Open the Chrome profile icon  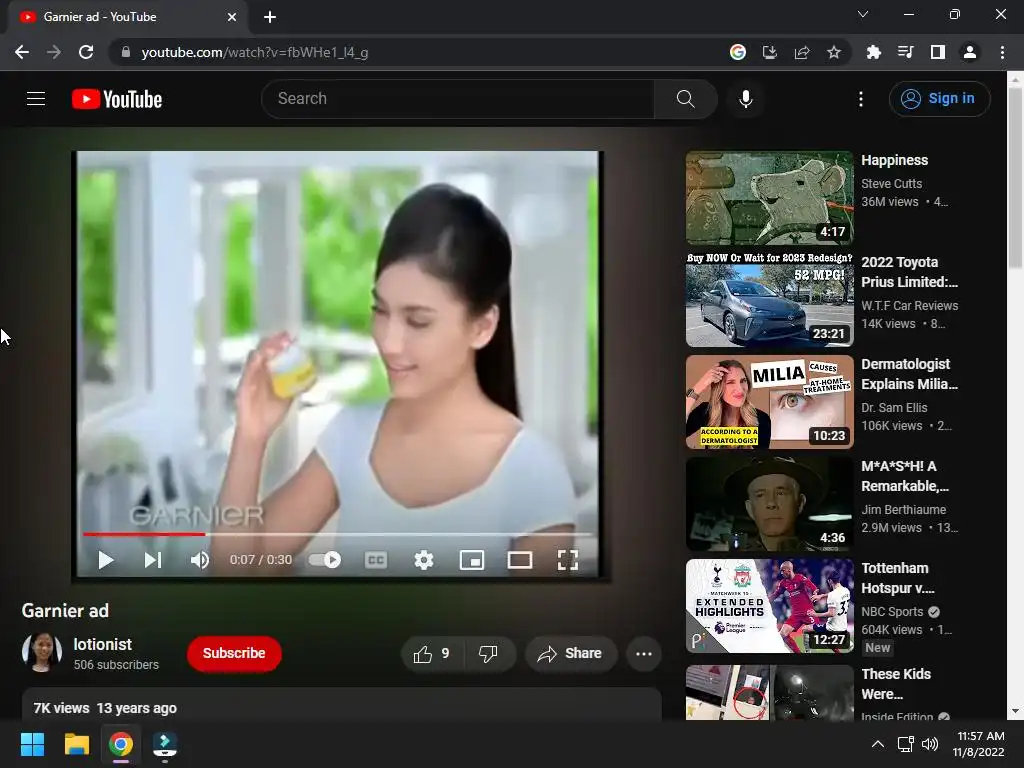click(x=970, y=52)
